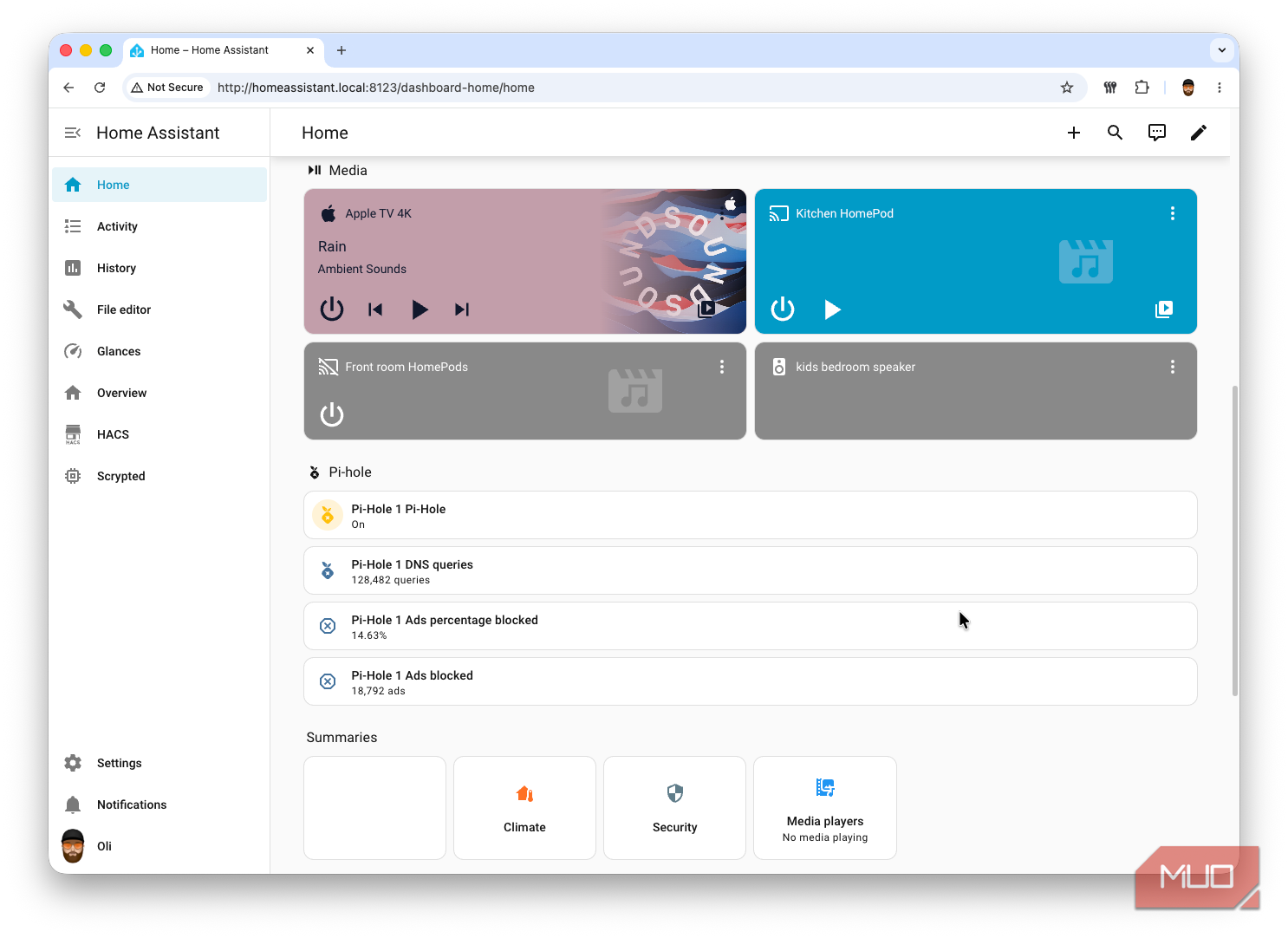This screenshot has height=938, width=1288.
Task: Open the Security summary card
Action: 674,808
